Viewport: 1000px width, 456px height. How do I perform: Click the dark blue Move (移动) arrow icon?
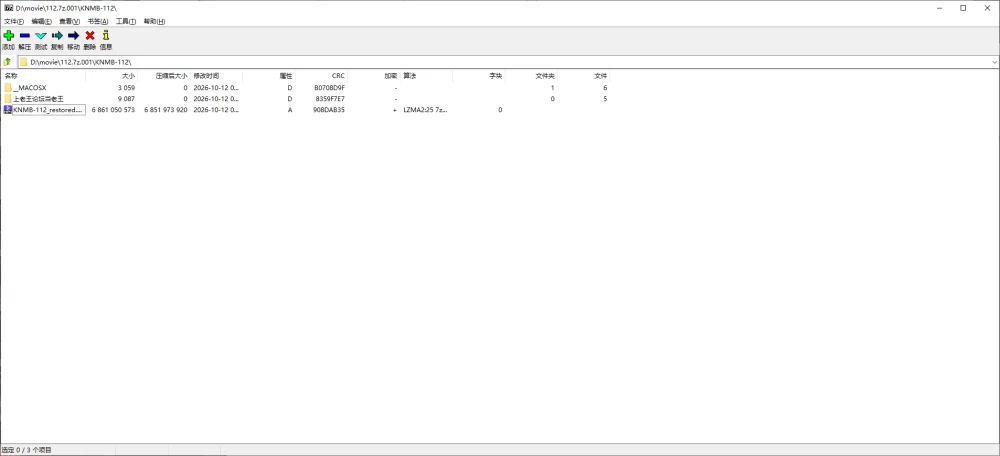pyautogui.click(x=73, y=36)
